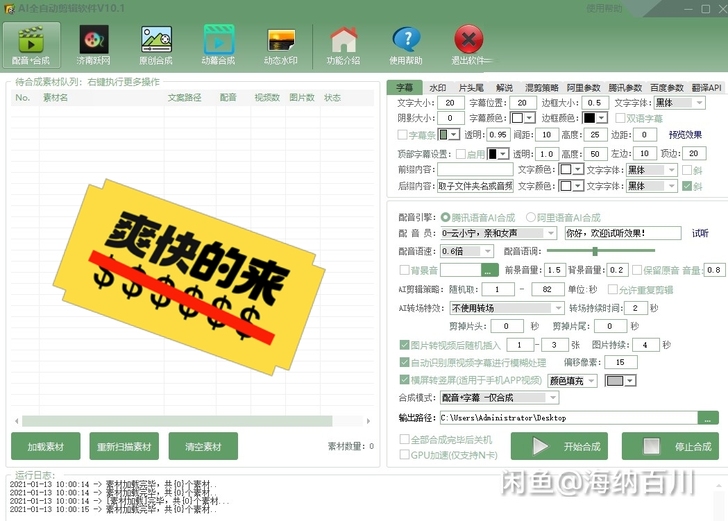Click the 使用帮助 question mark icon

(406, 45)
